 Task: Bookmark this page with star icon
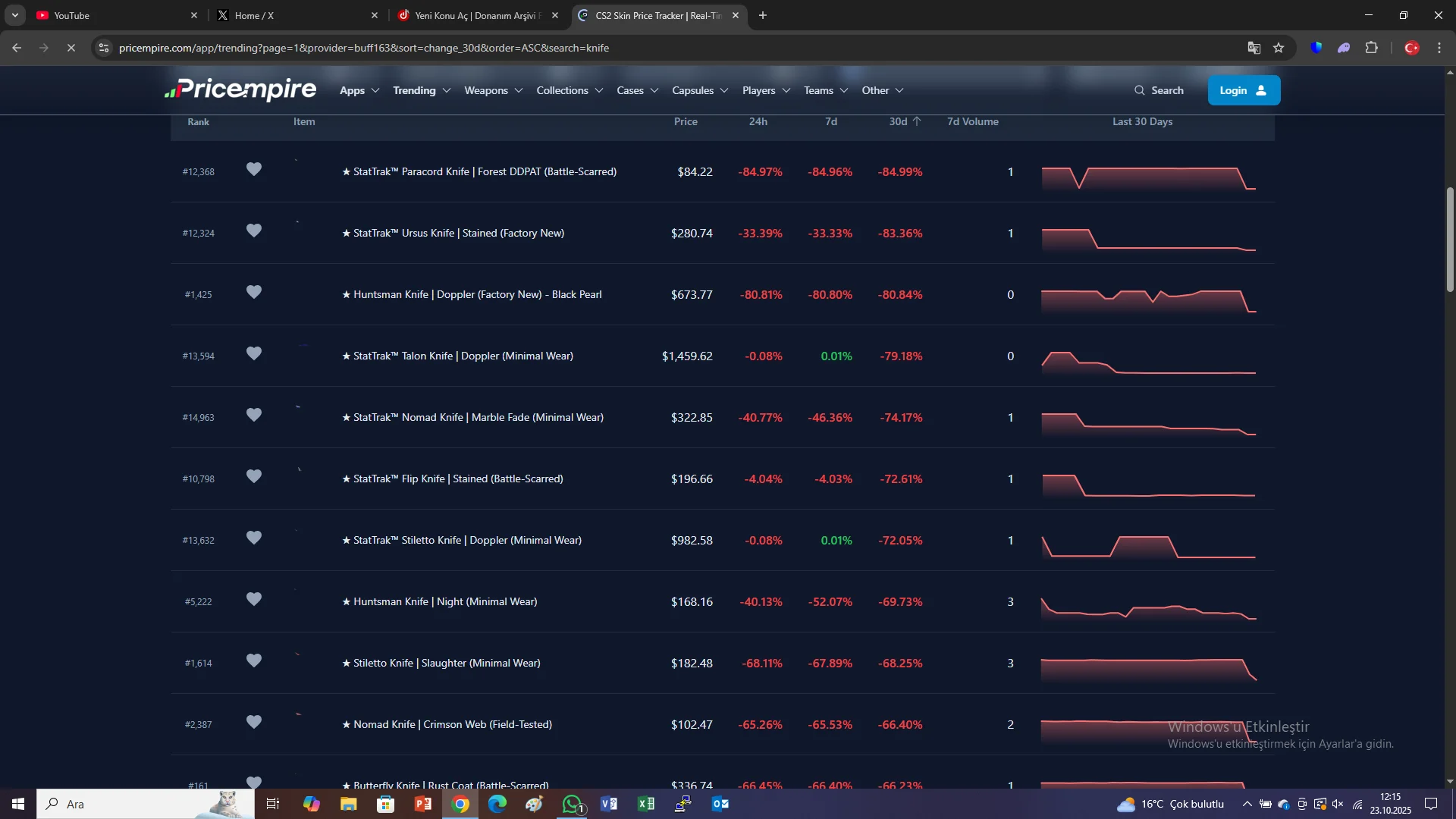click(x=1279, y=48)
